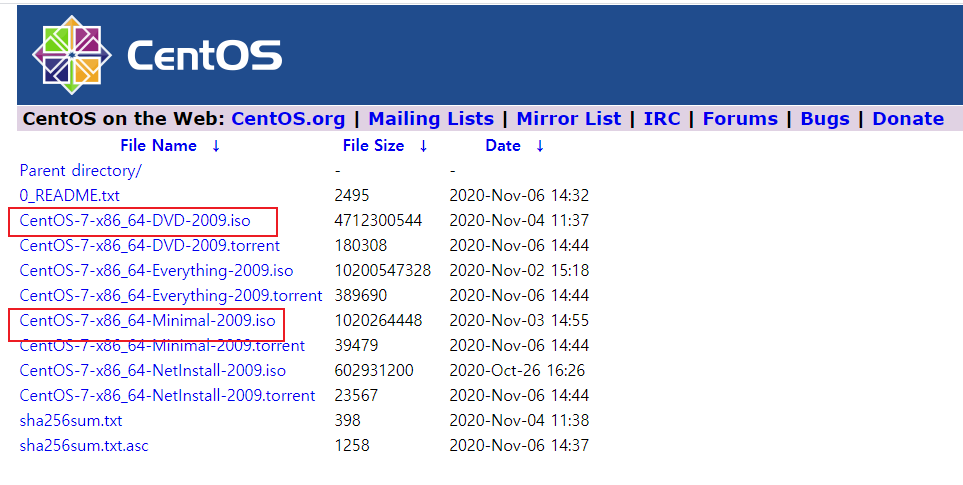963x485 pixels.
Task: Open the CentOS.org link
Action: coord(288,118)
